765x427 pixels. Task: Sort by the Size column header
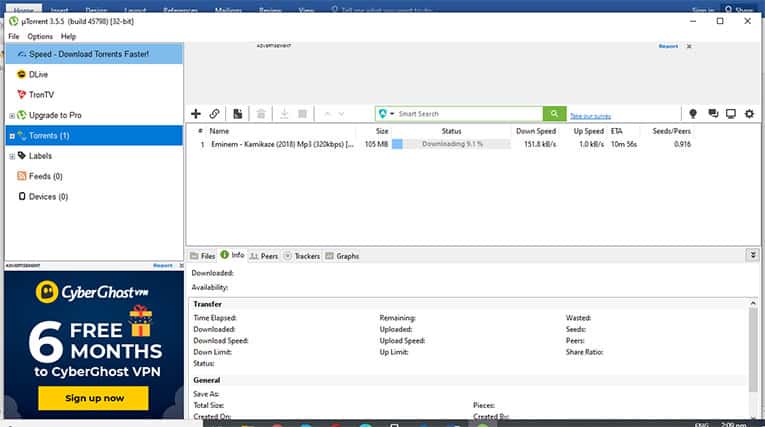click(x=382, y=131)
